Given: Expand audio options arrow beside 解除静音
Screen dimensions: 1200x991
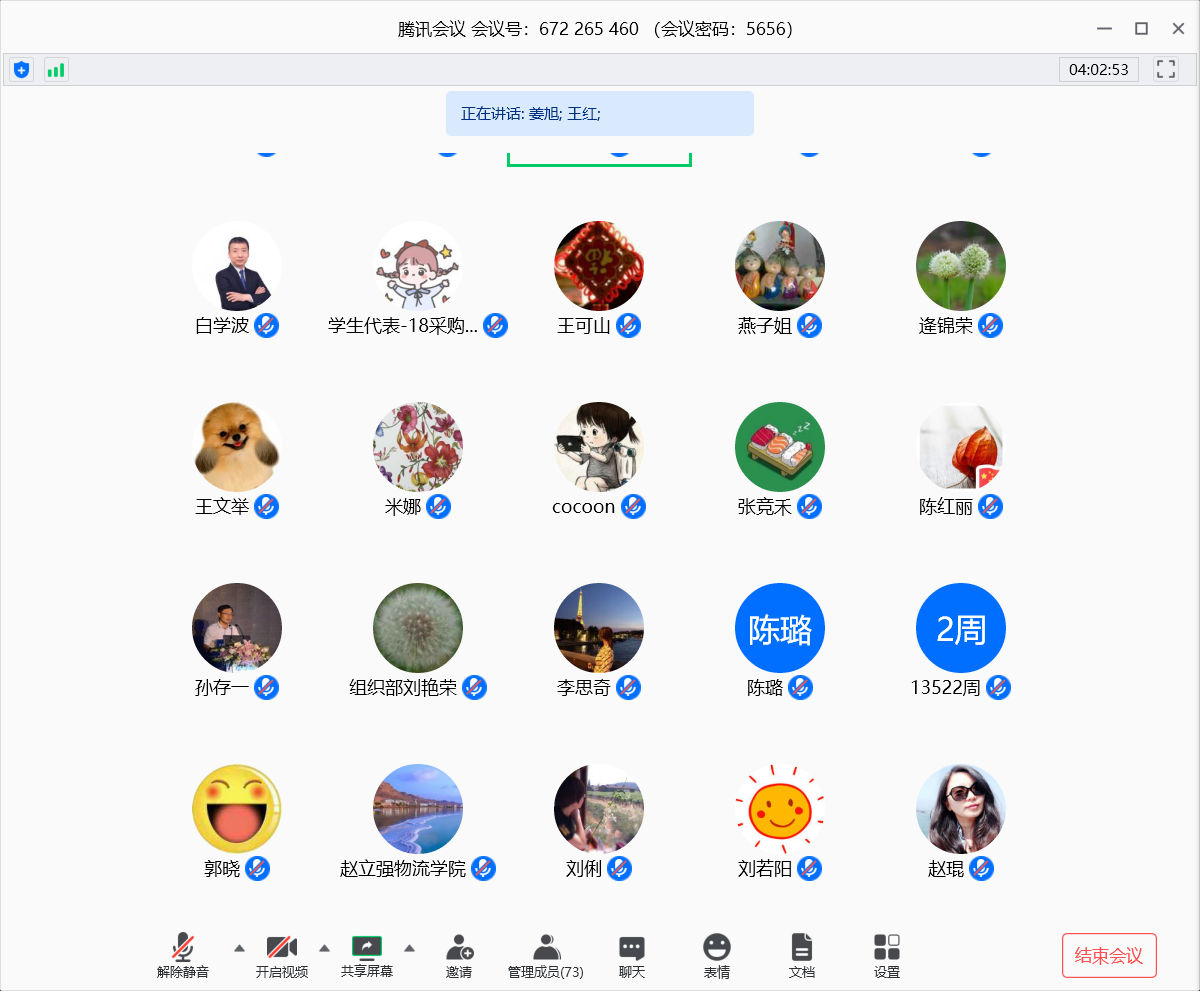Looking at the screenshot, I should pos(239,947).
